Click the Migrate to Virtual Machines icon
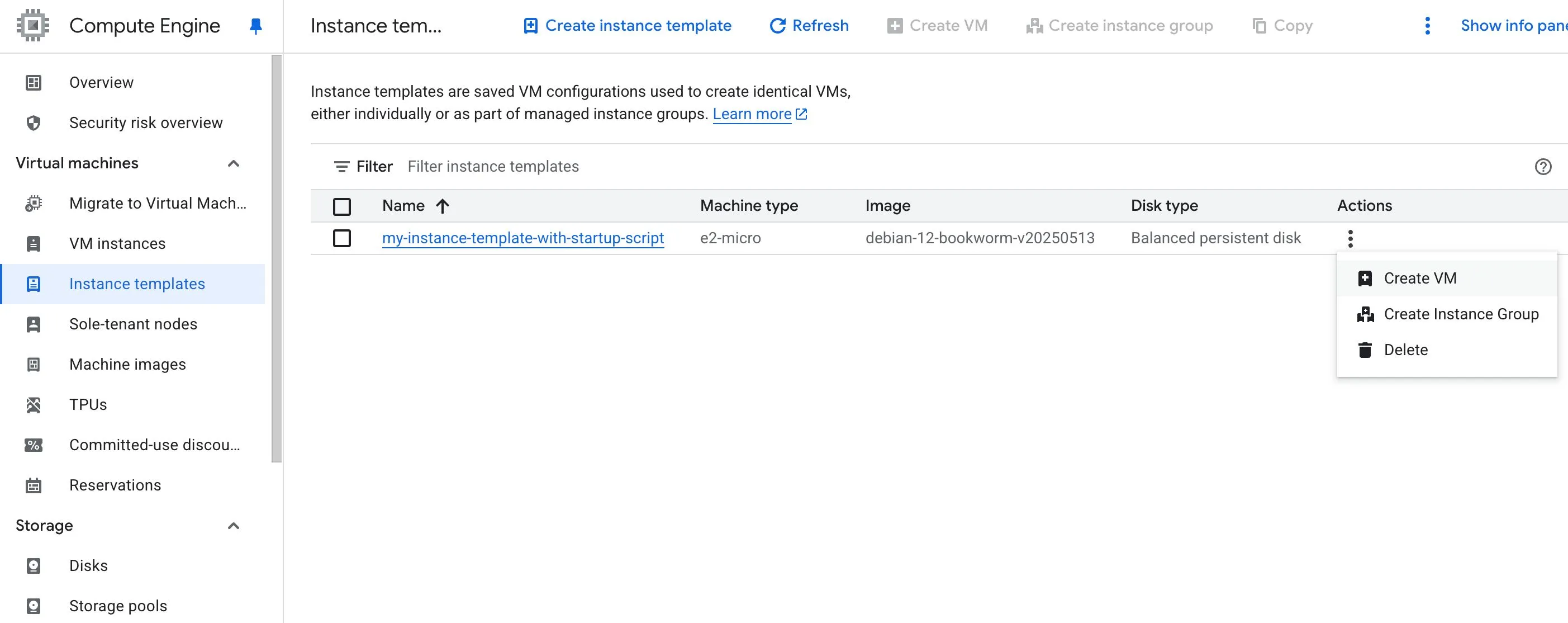 click(x=34, y=203)
